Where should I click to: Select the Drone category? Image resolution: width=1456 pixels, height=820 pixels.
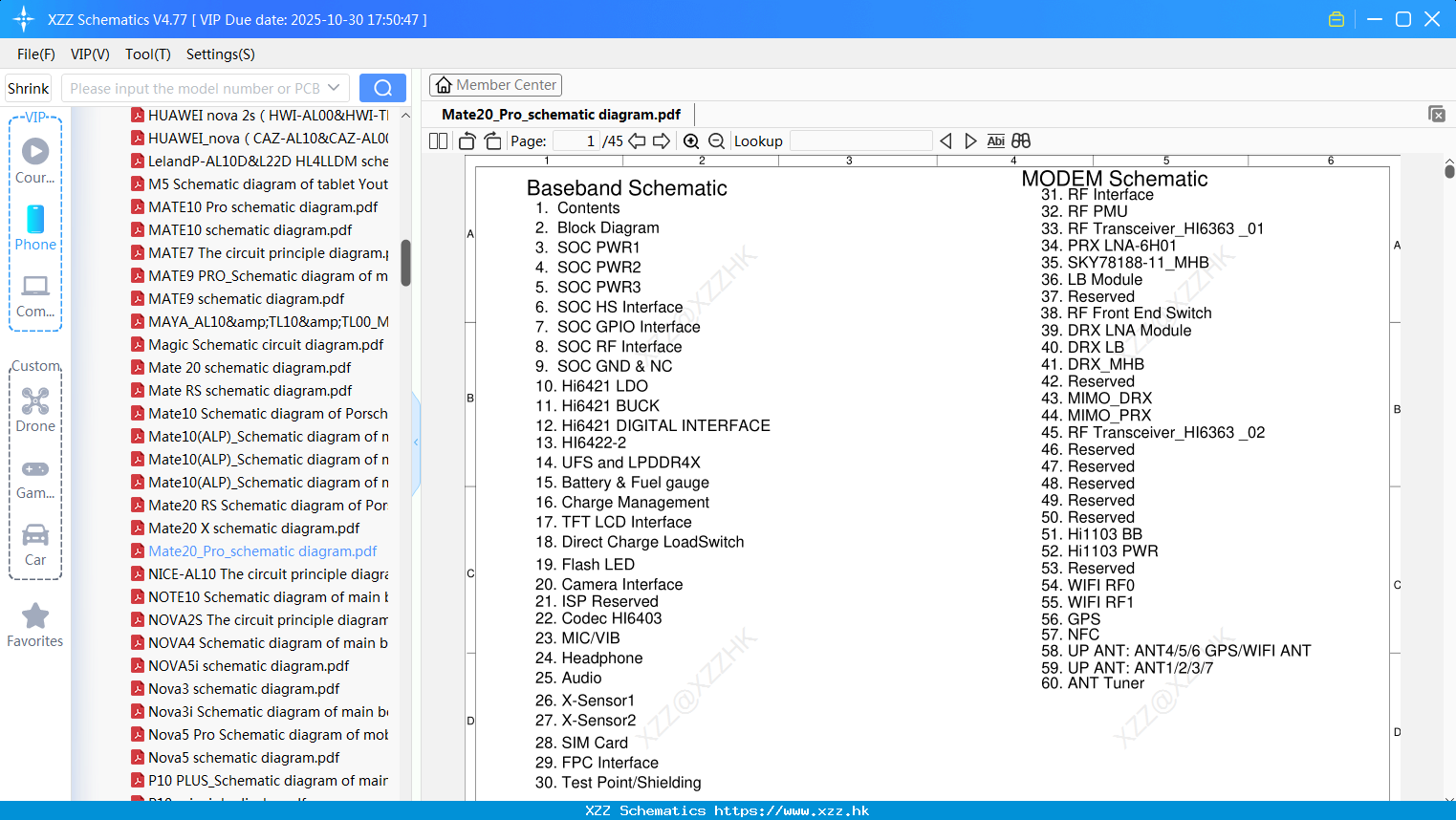point(35,410)
